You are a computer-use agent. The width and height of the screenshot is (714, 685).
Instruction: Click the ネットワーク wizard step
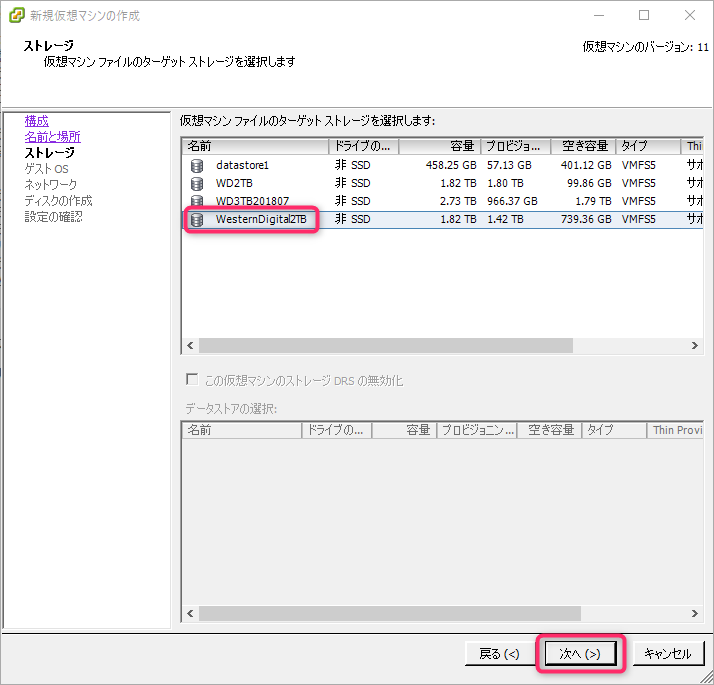[x=51, y=185]
